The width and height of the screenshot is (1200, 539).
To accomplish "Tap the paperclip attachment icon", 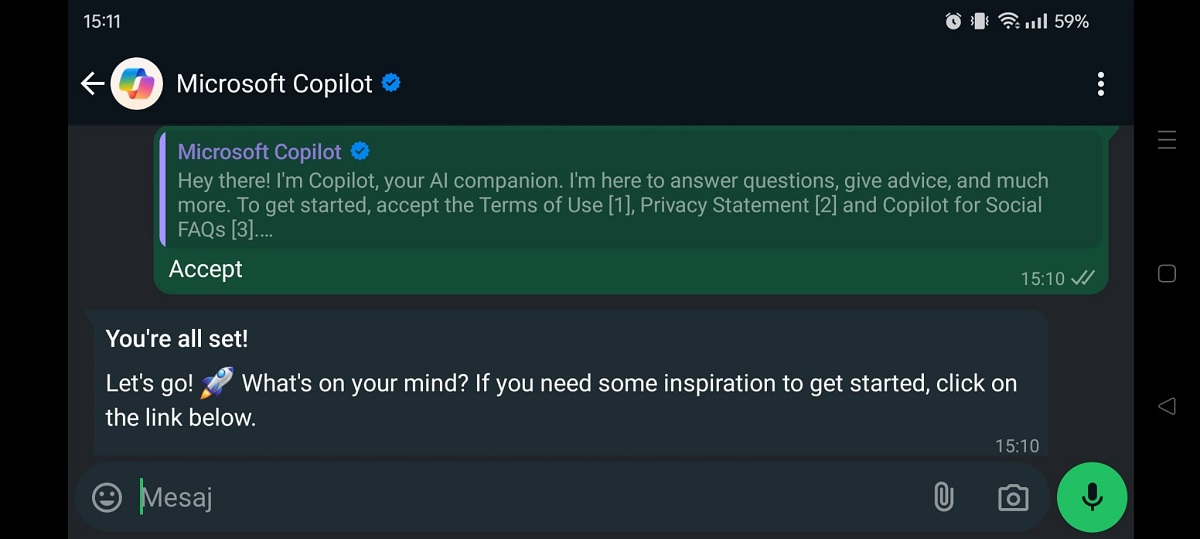I will coord(943,497).
